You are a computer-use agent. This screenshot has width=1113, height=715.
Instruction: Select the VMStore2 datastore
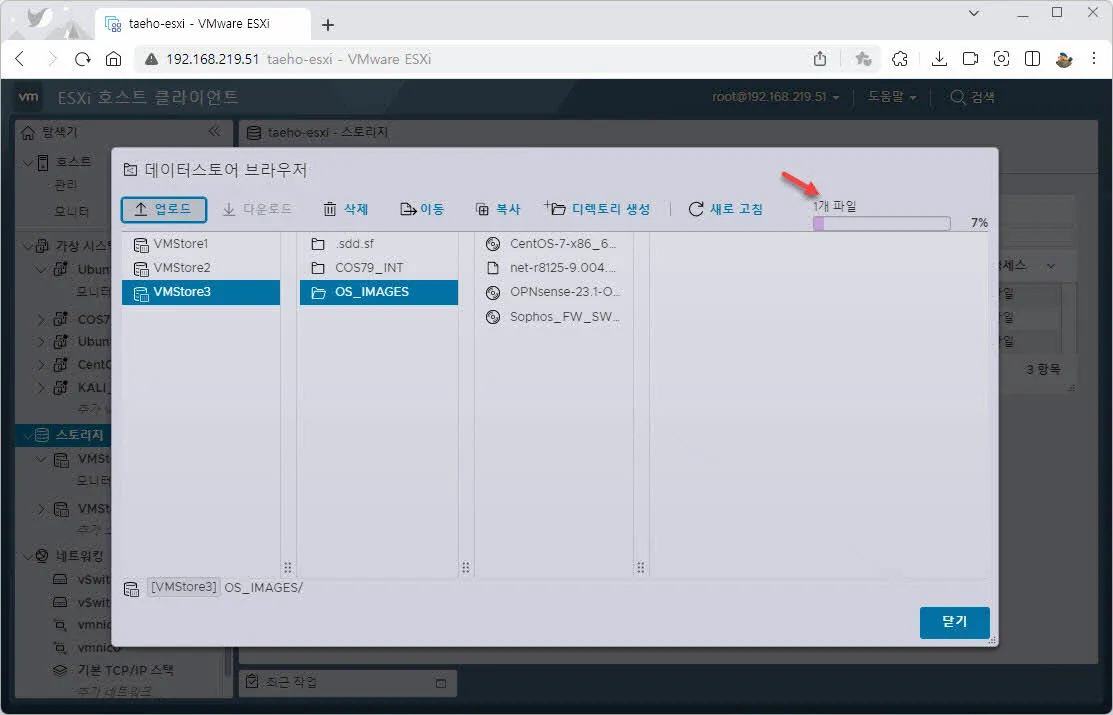(180, 268)
